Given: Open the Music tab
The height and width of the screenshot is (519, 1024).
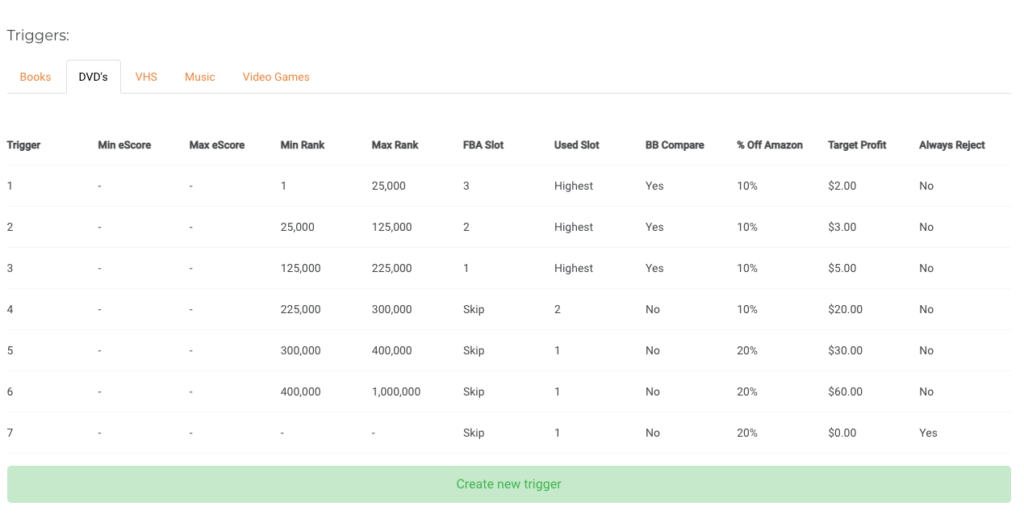Looking at the screenshot, I should 200,77.
